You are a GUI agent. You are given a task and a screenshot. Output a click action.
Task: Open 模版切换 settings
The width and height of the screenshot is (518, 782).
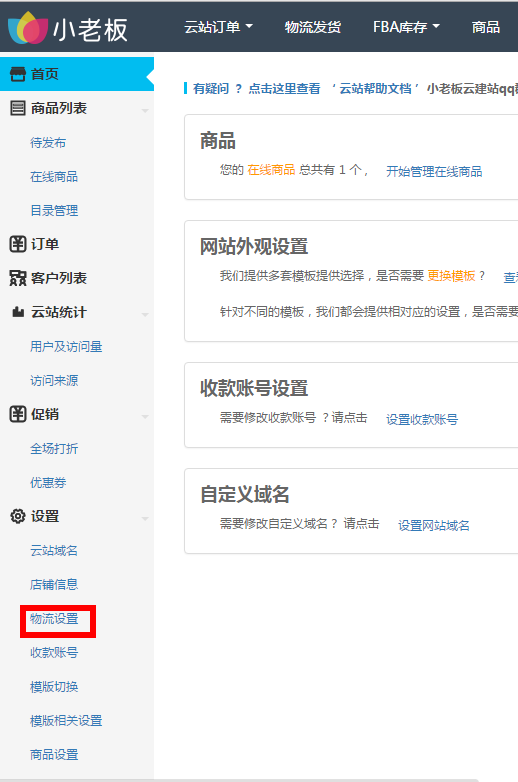[x=54, y=687]
